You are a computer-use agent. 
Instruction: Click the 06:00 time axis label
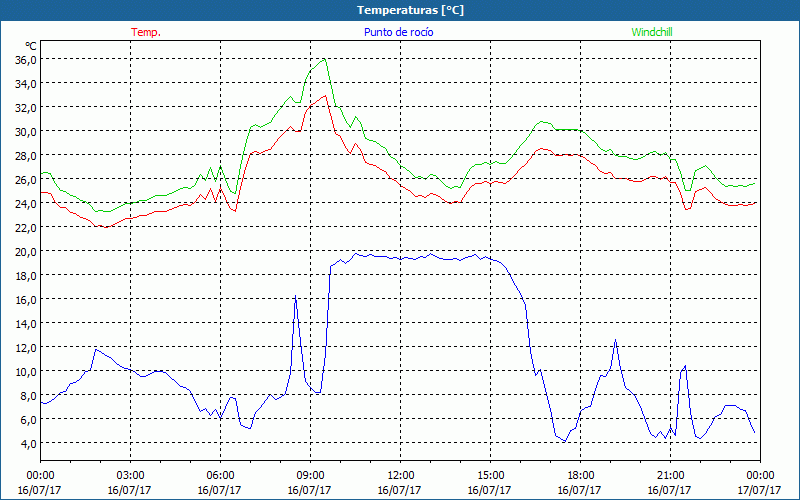[x=220, y=475]
